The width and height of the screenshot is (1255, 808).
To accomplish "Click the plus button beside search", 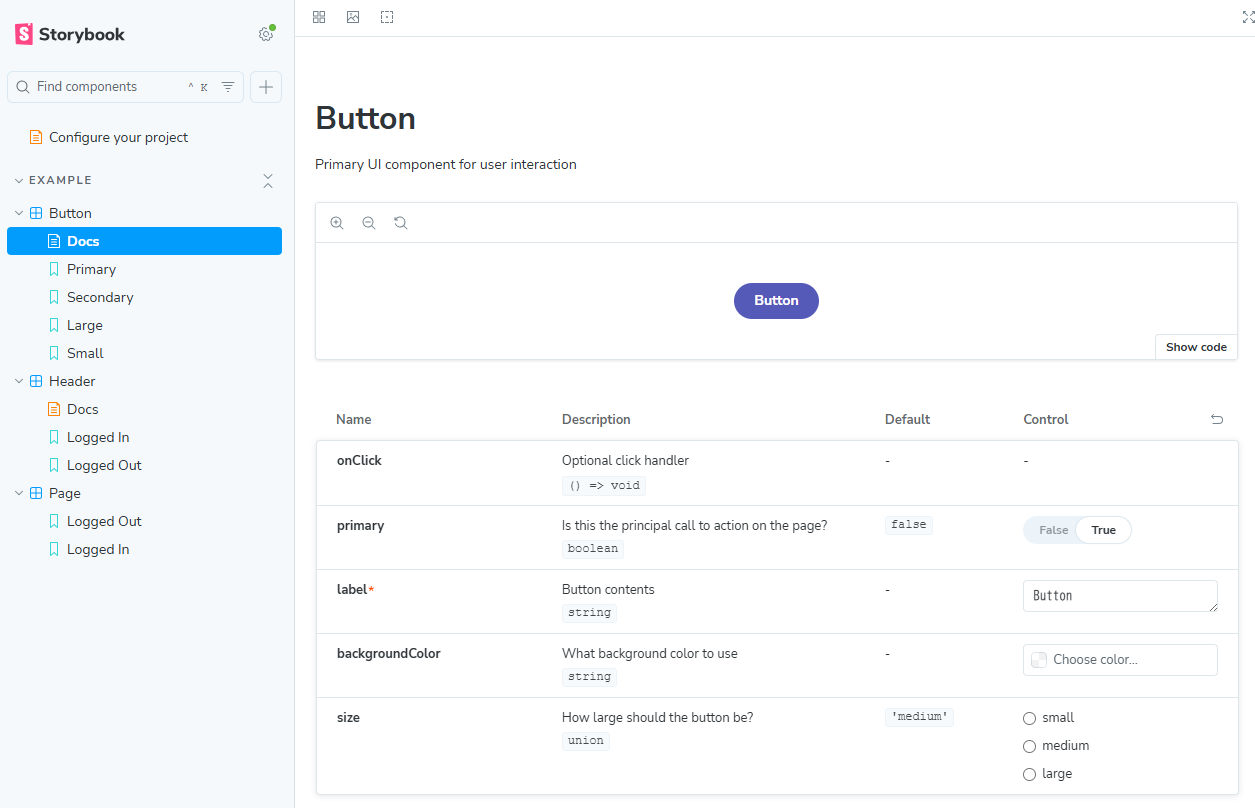I will (x=266, y=87).
